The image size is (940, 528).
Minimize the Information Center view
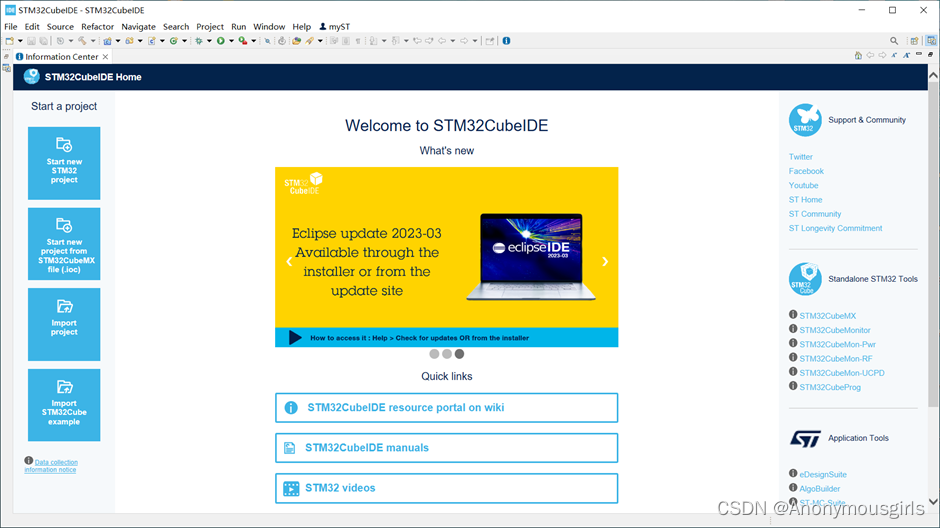pos(919,55)
